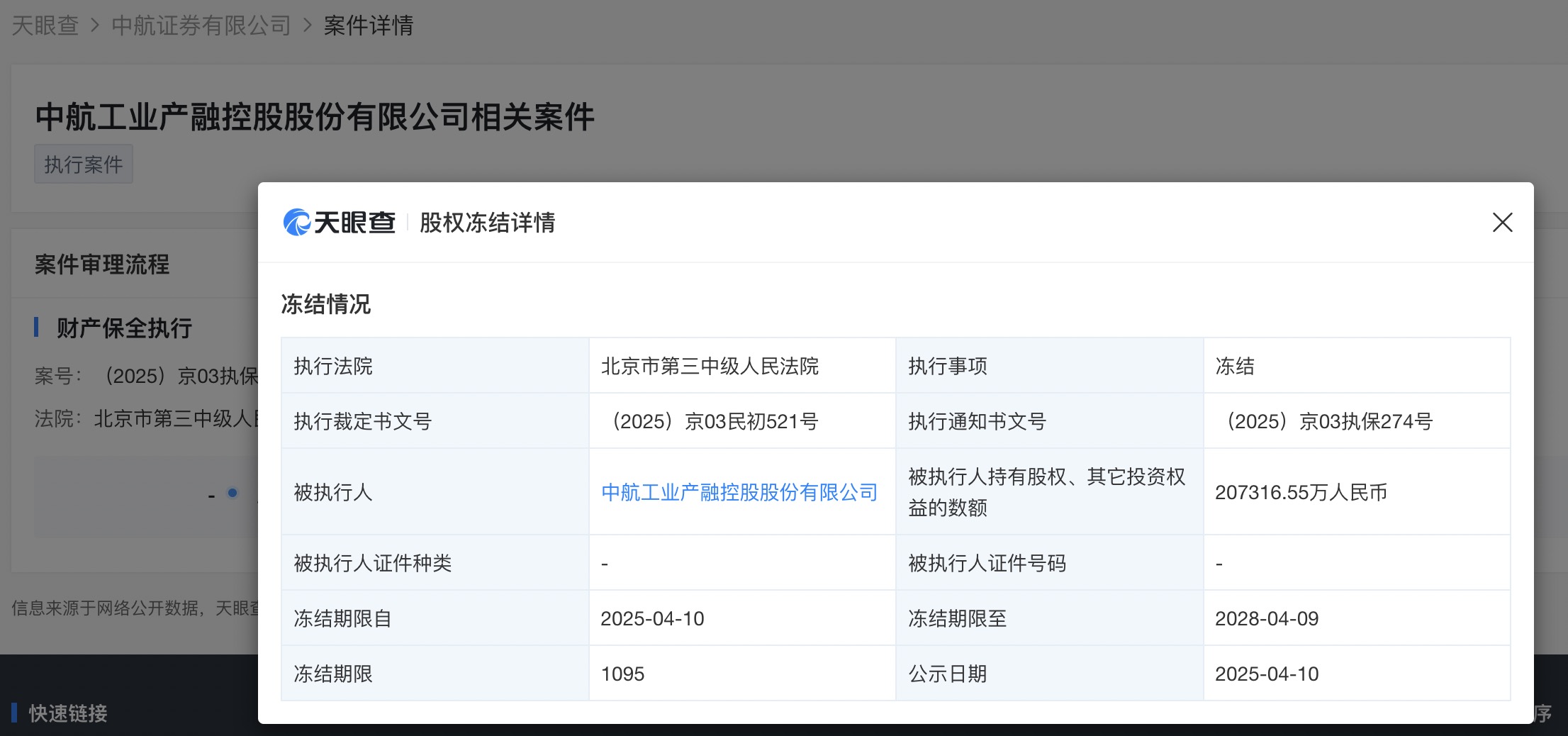Click the first breadcrumb chevron after 天眼查
This screenshot has width=1568, height=736.
(x=95, y=26)
